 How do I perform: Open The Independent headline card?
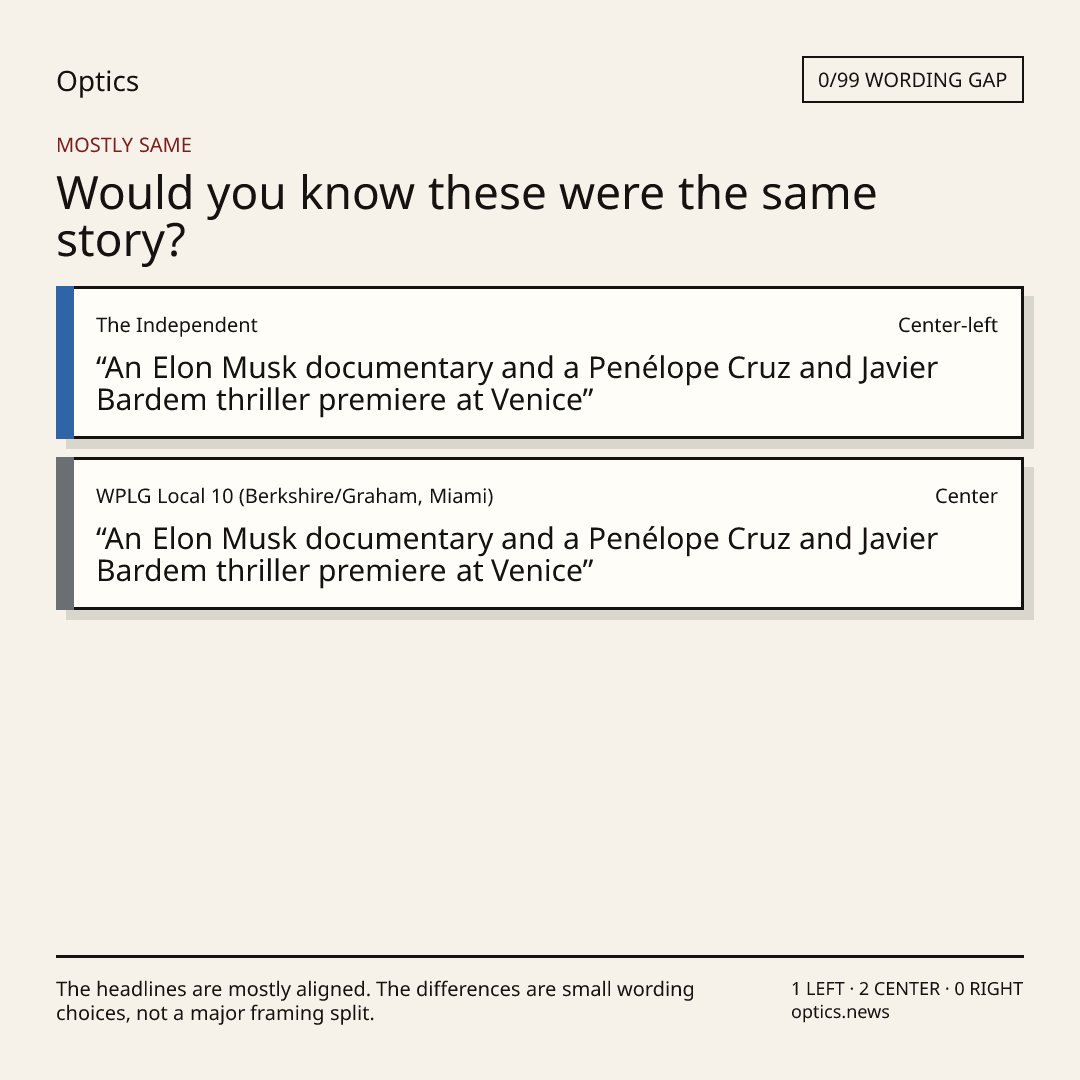click(x=539, y=362)
